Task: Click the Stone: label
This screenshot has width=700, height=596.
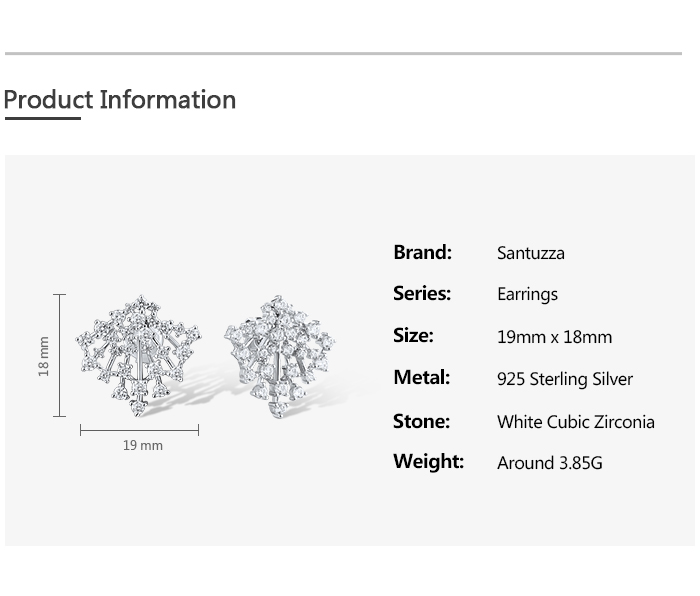Action: pos(421,420)
